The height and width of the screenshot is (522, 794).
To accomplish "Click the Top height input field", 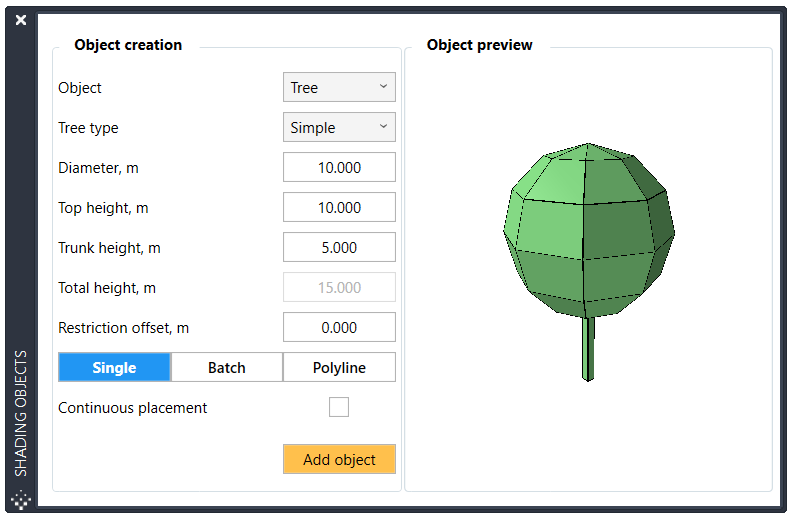I will pos(339,208).
